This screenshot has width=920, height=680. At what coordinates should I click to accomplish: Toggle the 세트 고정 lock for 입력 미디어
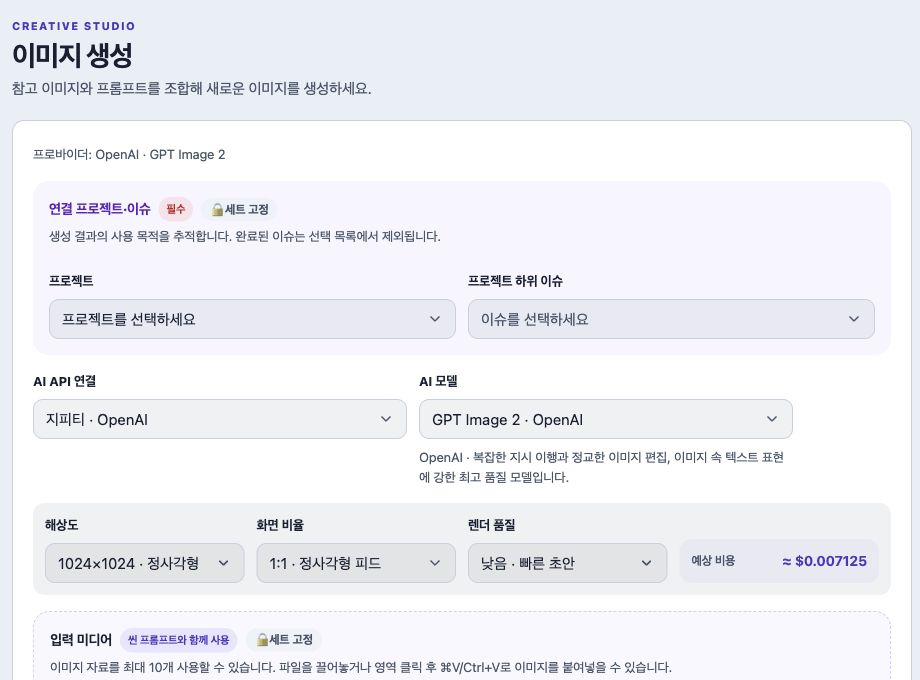[284, 640]
